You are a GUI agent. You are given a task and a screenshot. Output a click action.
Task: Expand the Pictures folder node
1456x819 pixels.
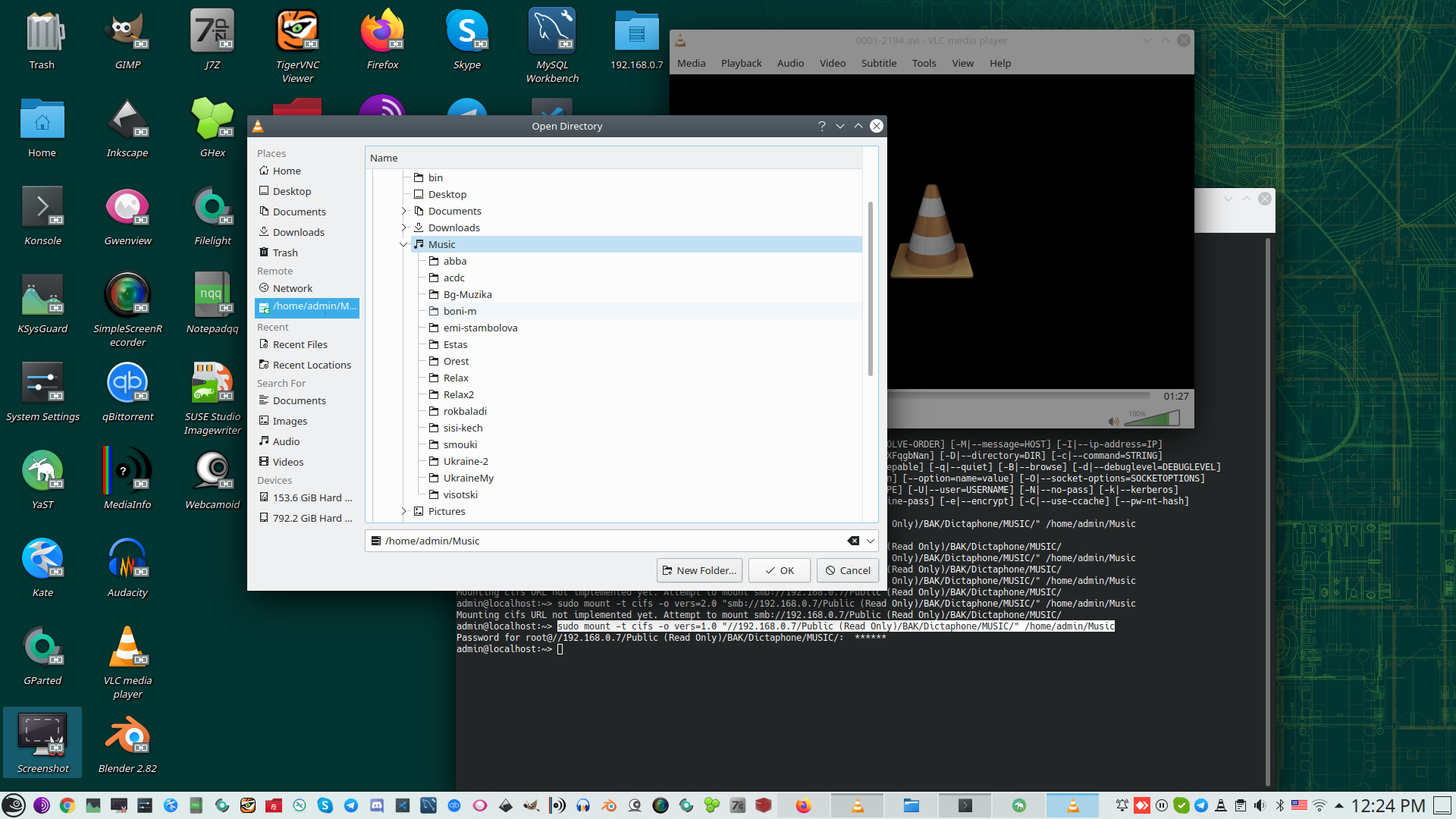[403, 511]
